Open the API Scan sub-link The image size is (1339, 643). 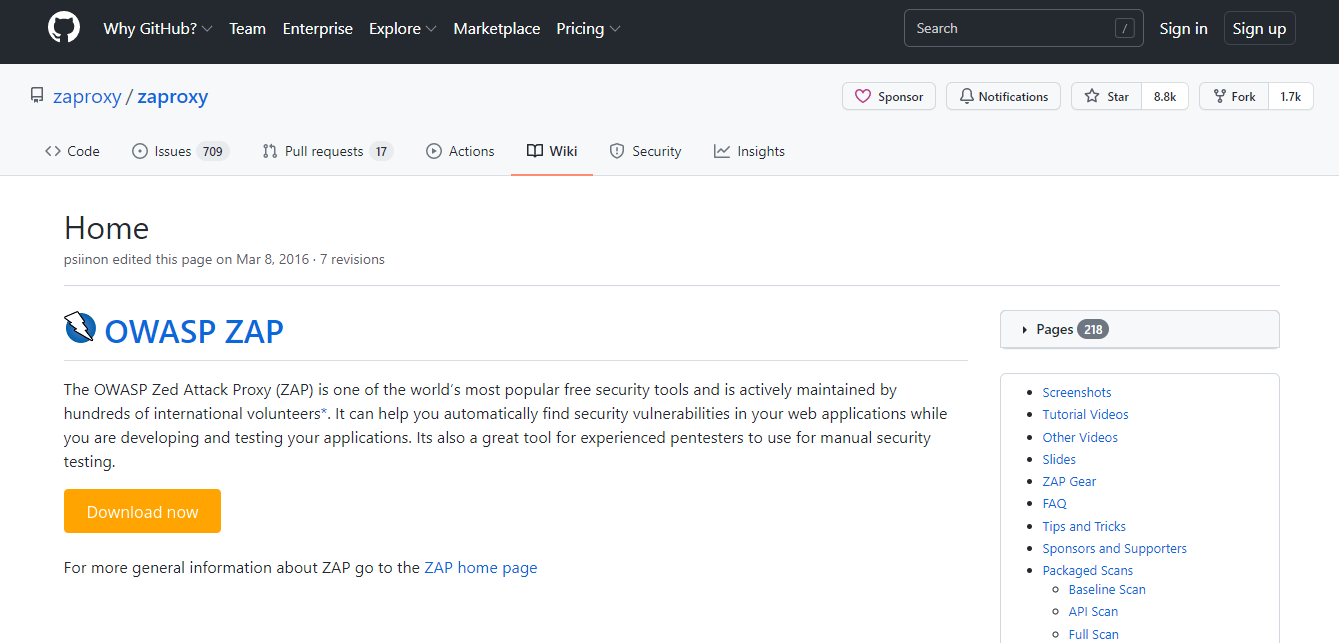[1093, 611]
